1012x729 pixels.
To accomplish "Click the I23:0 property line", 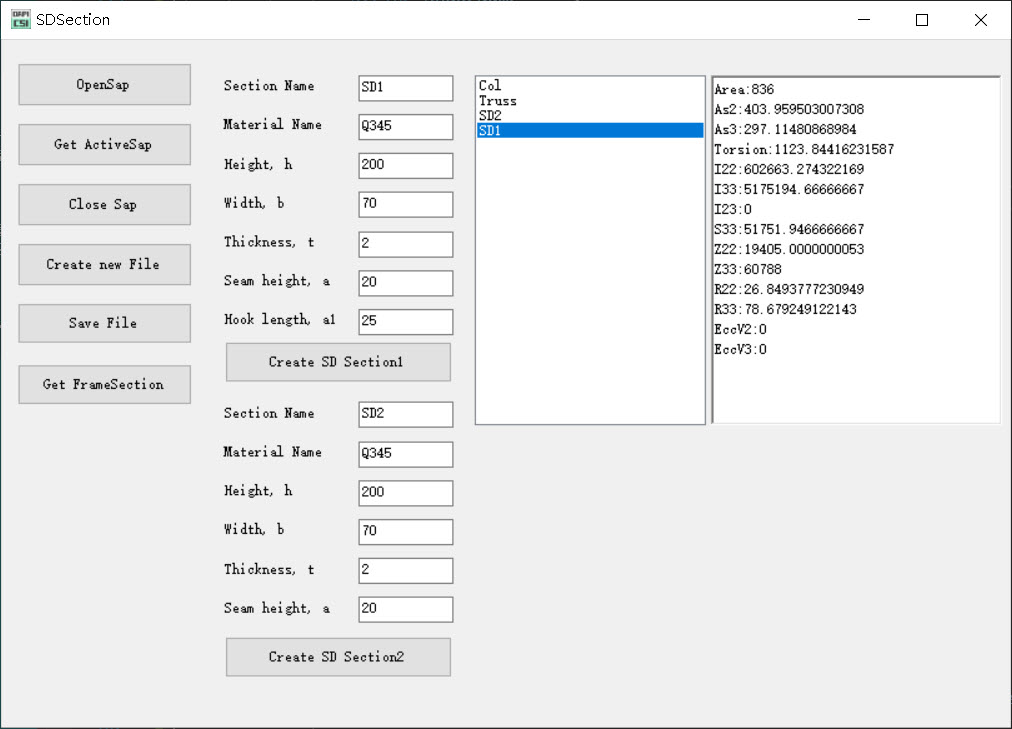I will pos(733,210).
